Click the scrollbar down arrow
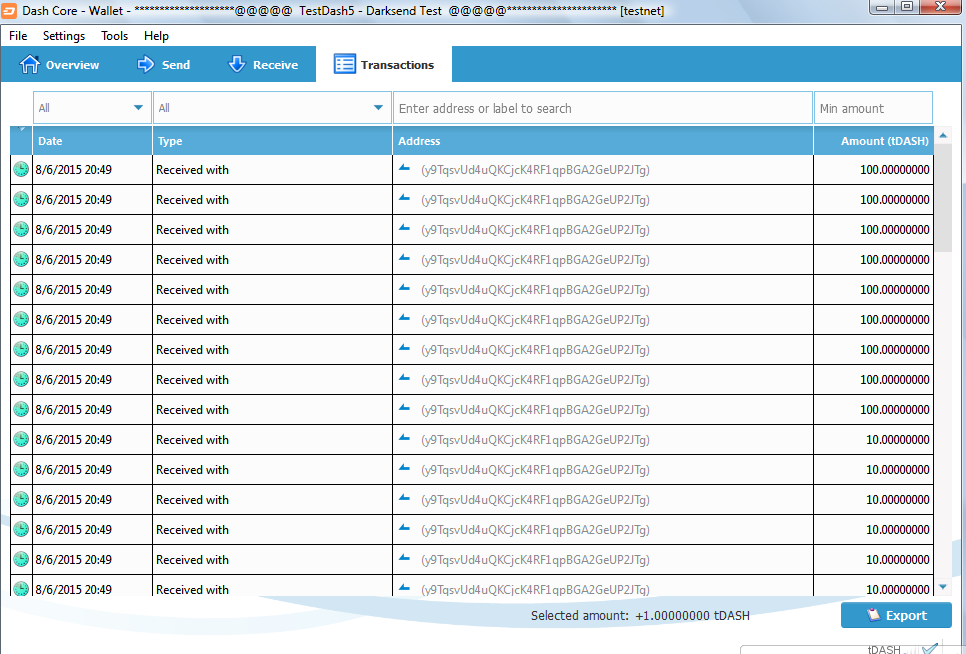 (943, 587)
